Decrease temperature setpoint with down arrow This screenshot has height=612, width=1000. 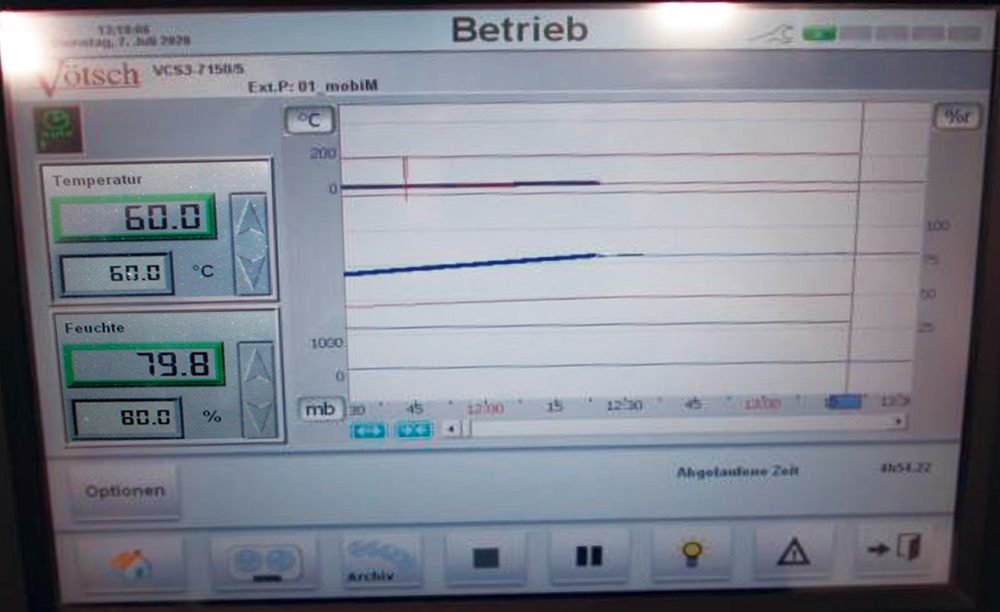click(x=250, y=270)
